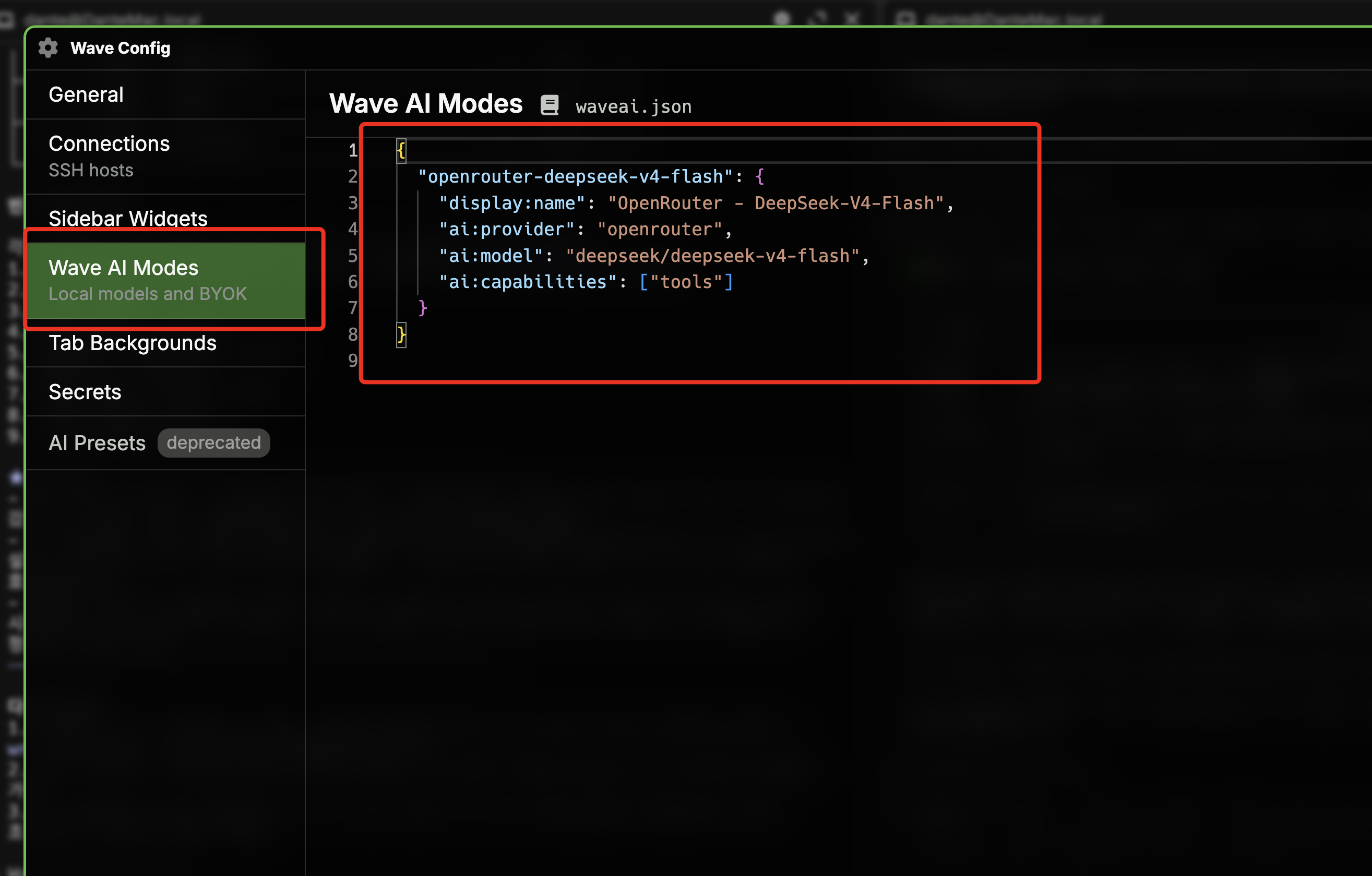This screenshot has width=1372, height=876.
Task: Go to the Secrets section
Action: click(x=165, y=392)
